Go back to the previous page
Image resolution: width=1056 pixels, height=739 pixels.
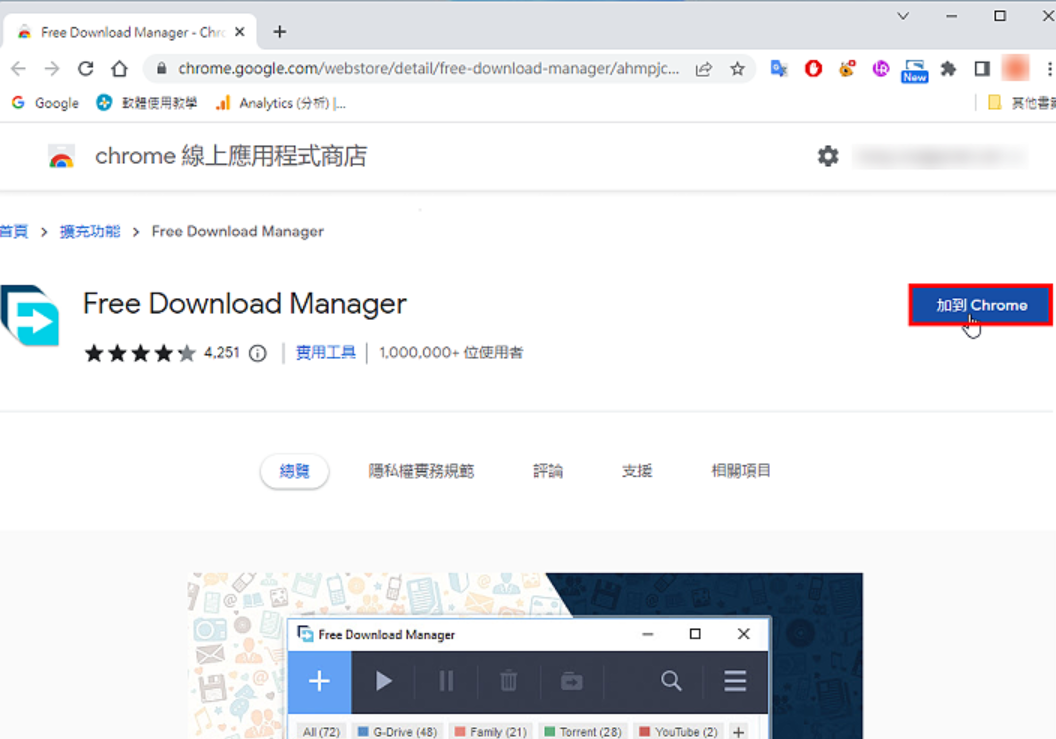click(18, 69)
